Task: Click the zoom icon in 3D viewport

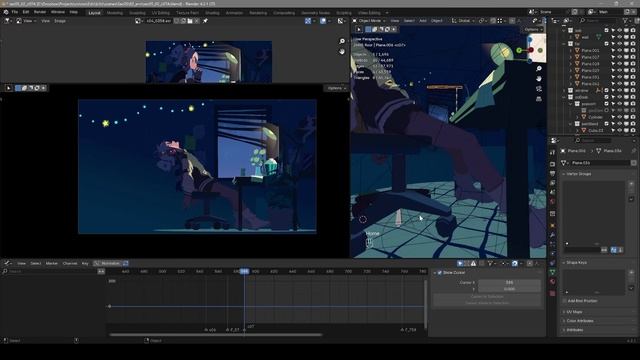Action: point(539,68)
